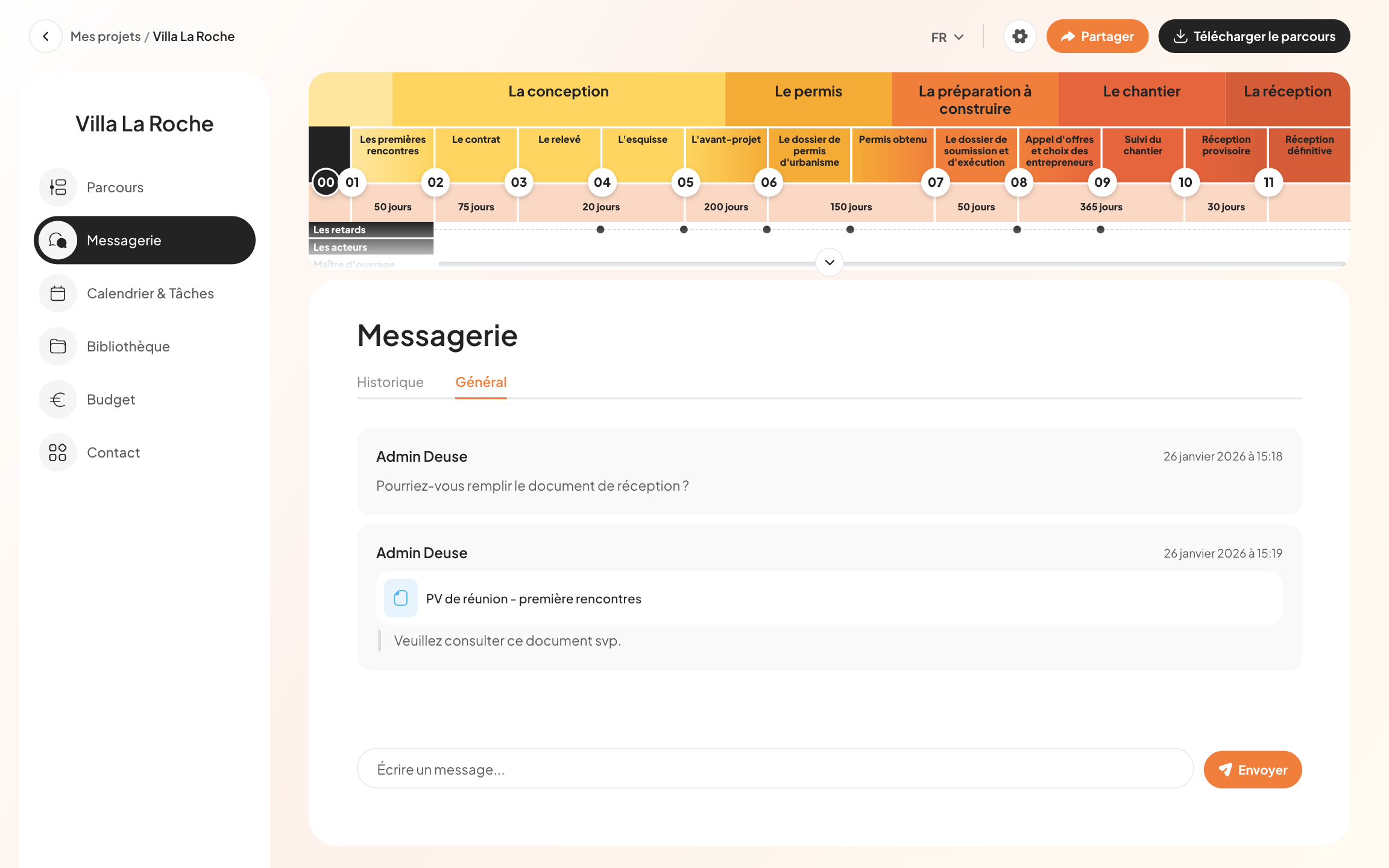This screenshot has height=868, width=1389.
Task: Switch to the Historique tab
Action: pyautogui.click(x=390, y=382)
